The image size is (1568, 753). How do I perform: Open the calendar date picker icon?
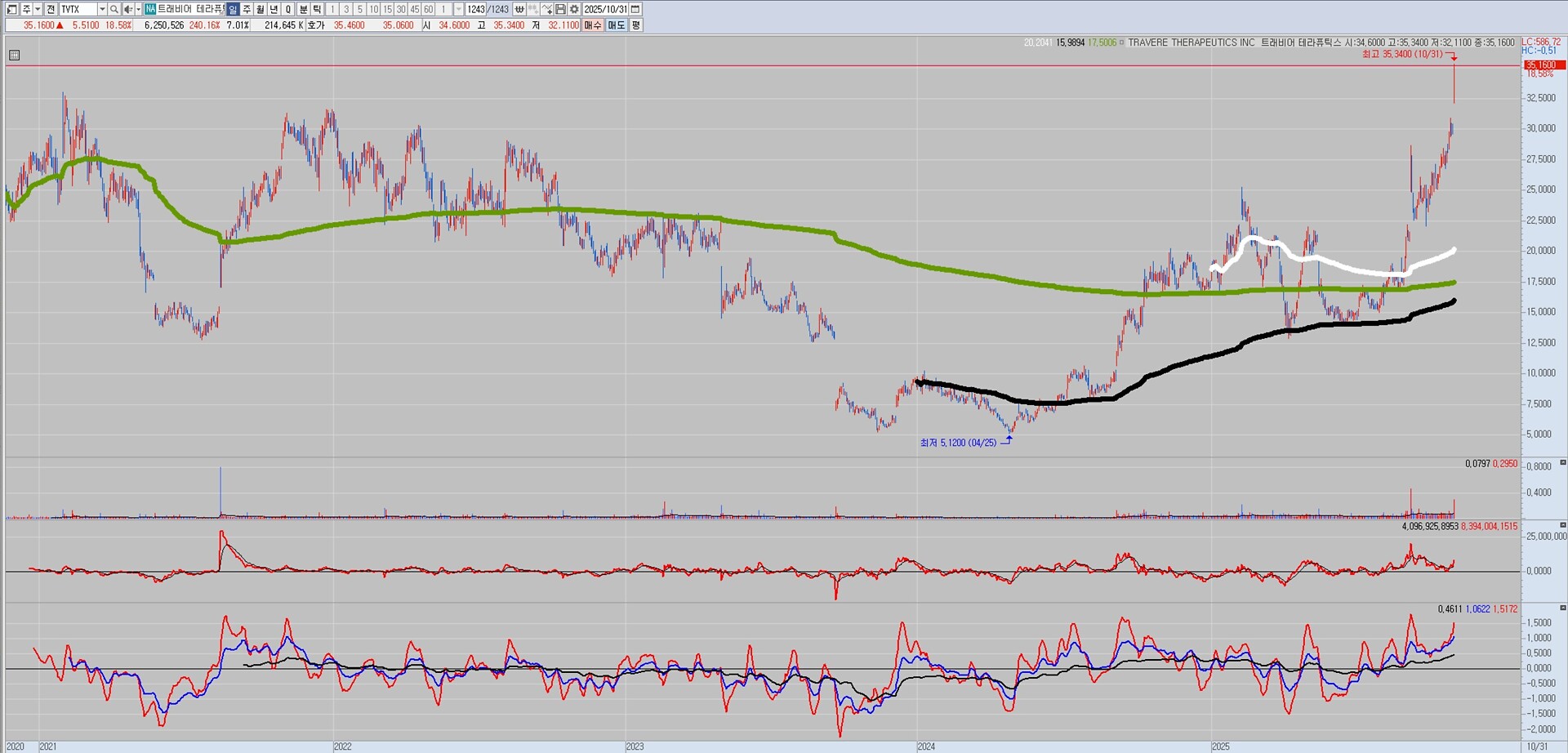pyautogui.click(x=635, y=9)
